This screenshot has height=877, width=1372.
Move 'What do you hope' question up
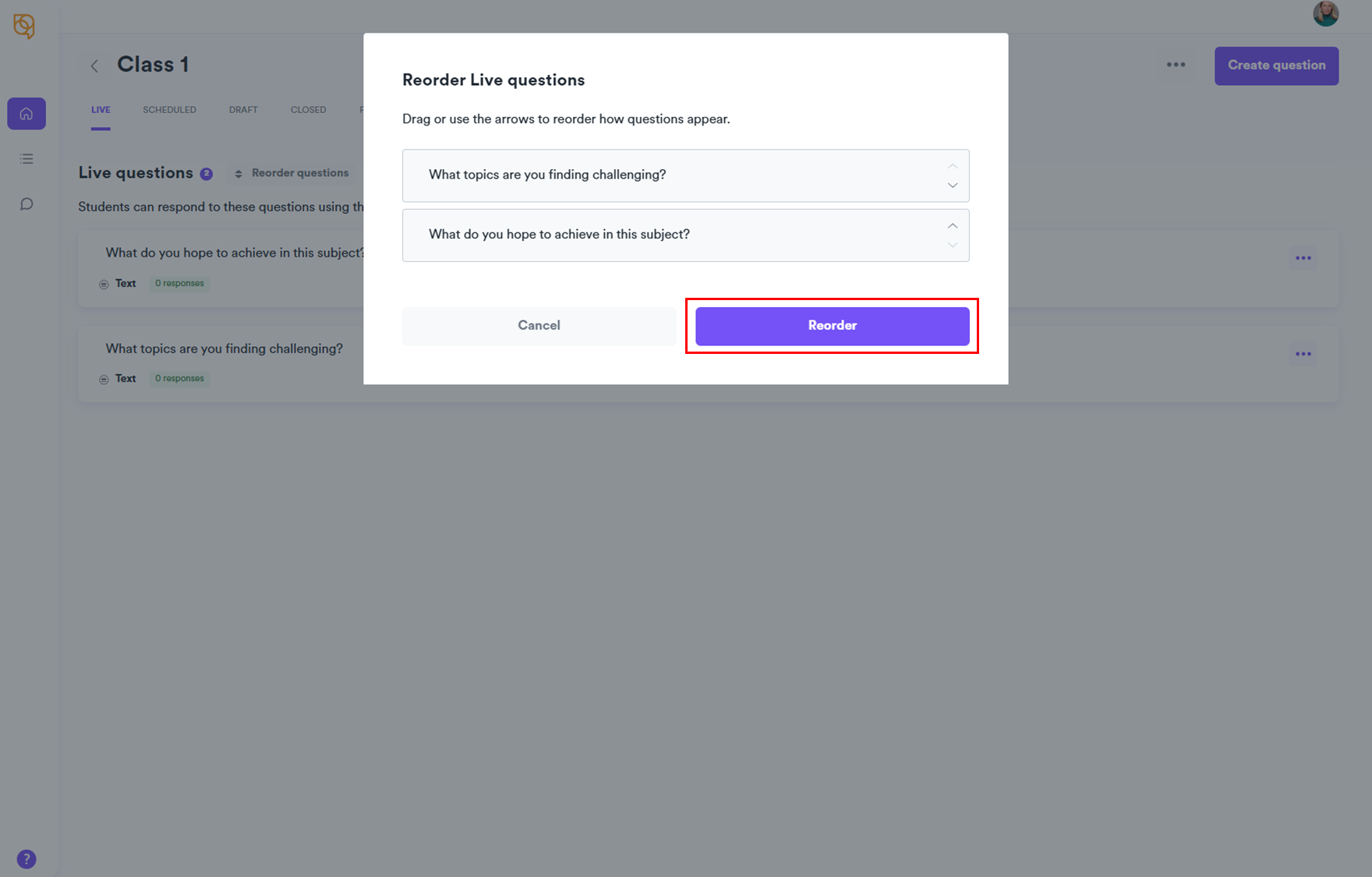952,225
